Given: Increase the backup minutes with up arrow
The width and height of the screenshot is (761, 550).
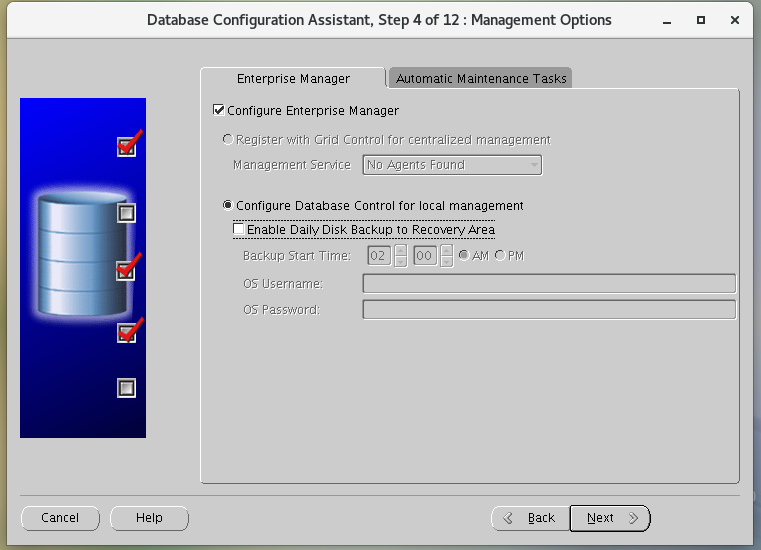Looking at the screenshot, I should 447,250.
